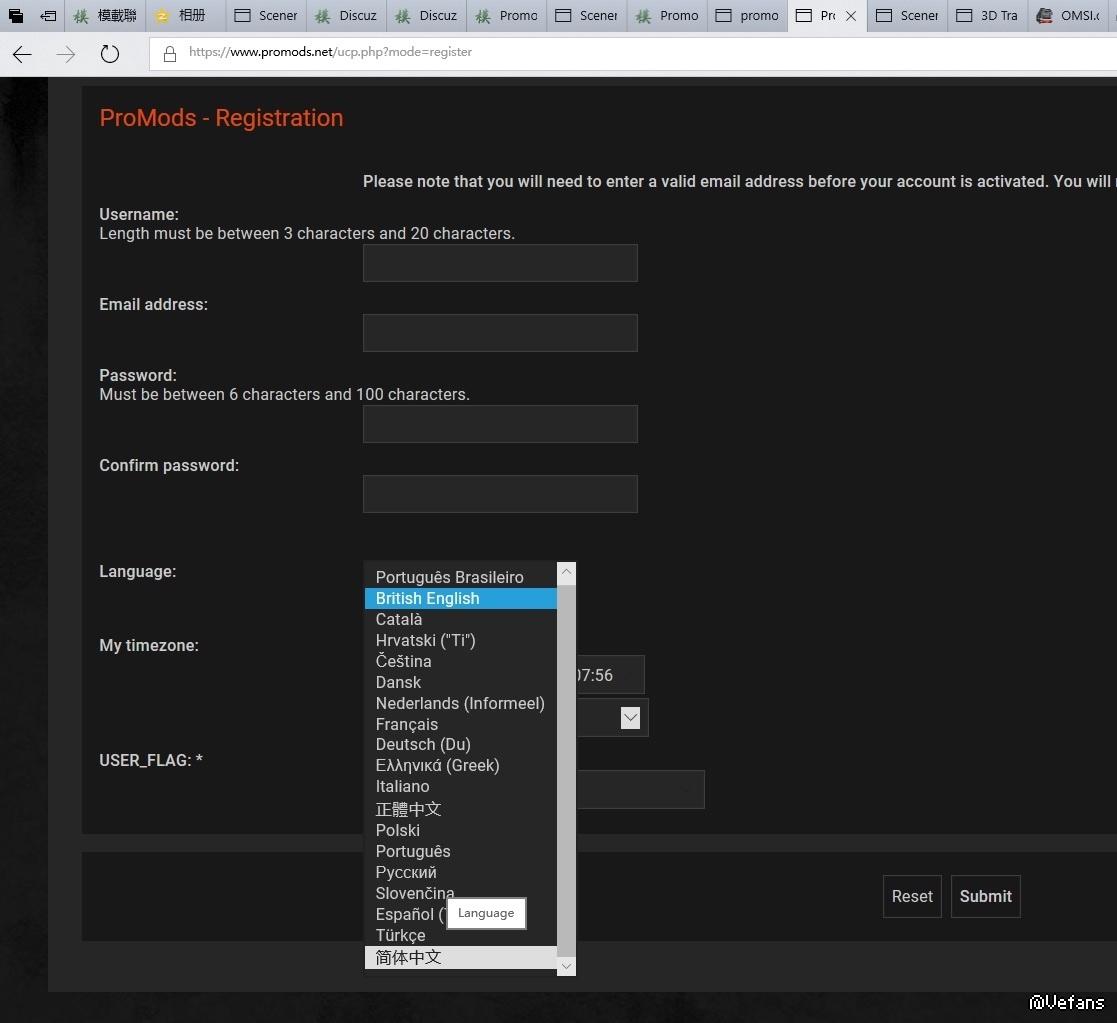The height and width of the screenshot is (1023, 1117).
Task: Click the browser back arrow
Action: click(x=22, y=54)
